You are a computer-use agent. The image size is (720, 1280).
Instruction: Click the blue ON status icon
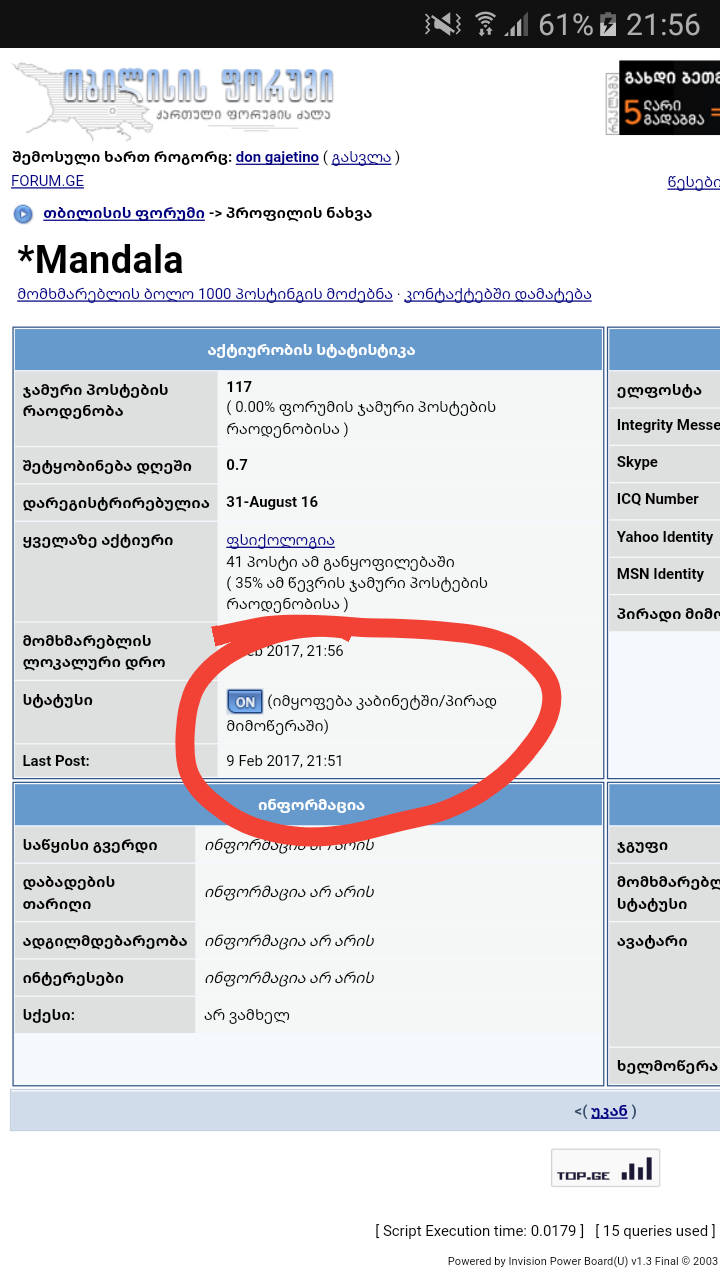click(245, 702)
